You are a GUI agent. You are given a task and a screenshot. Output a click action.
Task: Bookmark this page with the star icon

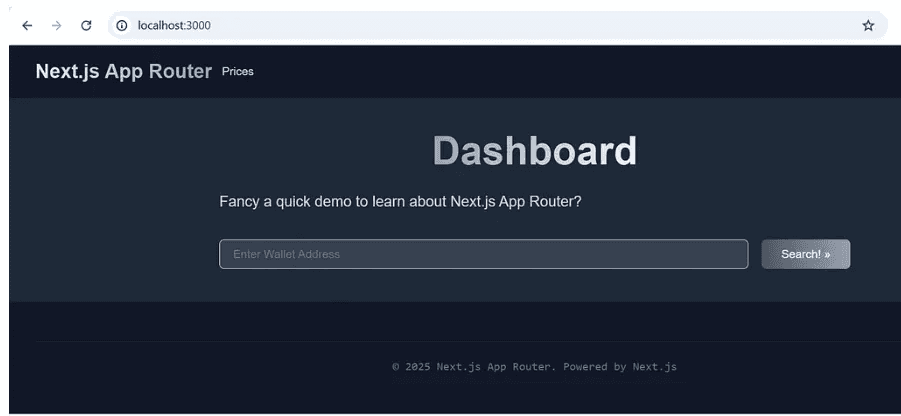coord(867,26)
